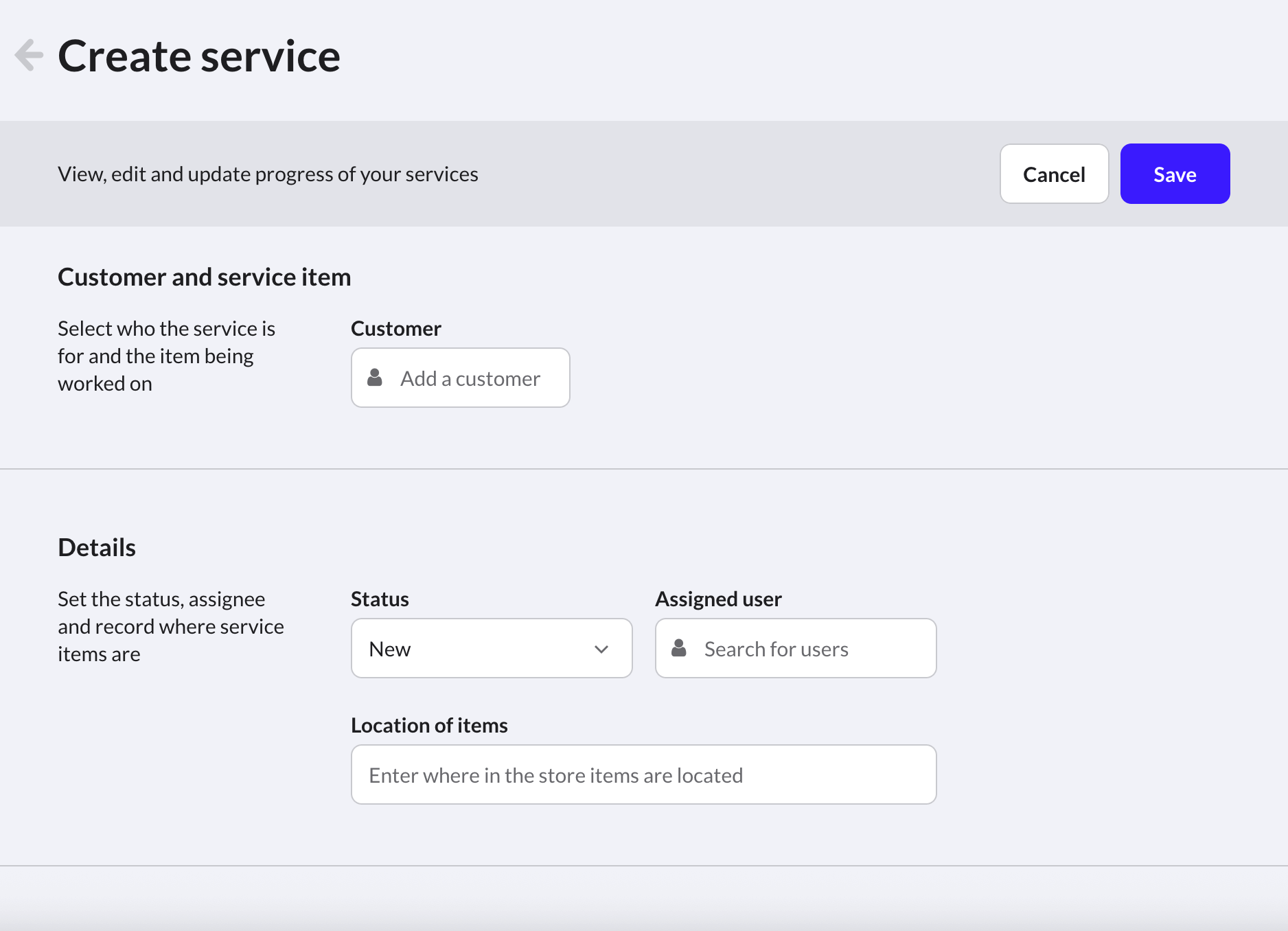Select the Customer field label
Image resolution: width=1288 pixels, height=931 pixels.
point(395,329)
